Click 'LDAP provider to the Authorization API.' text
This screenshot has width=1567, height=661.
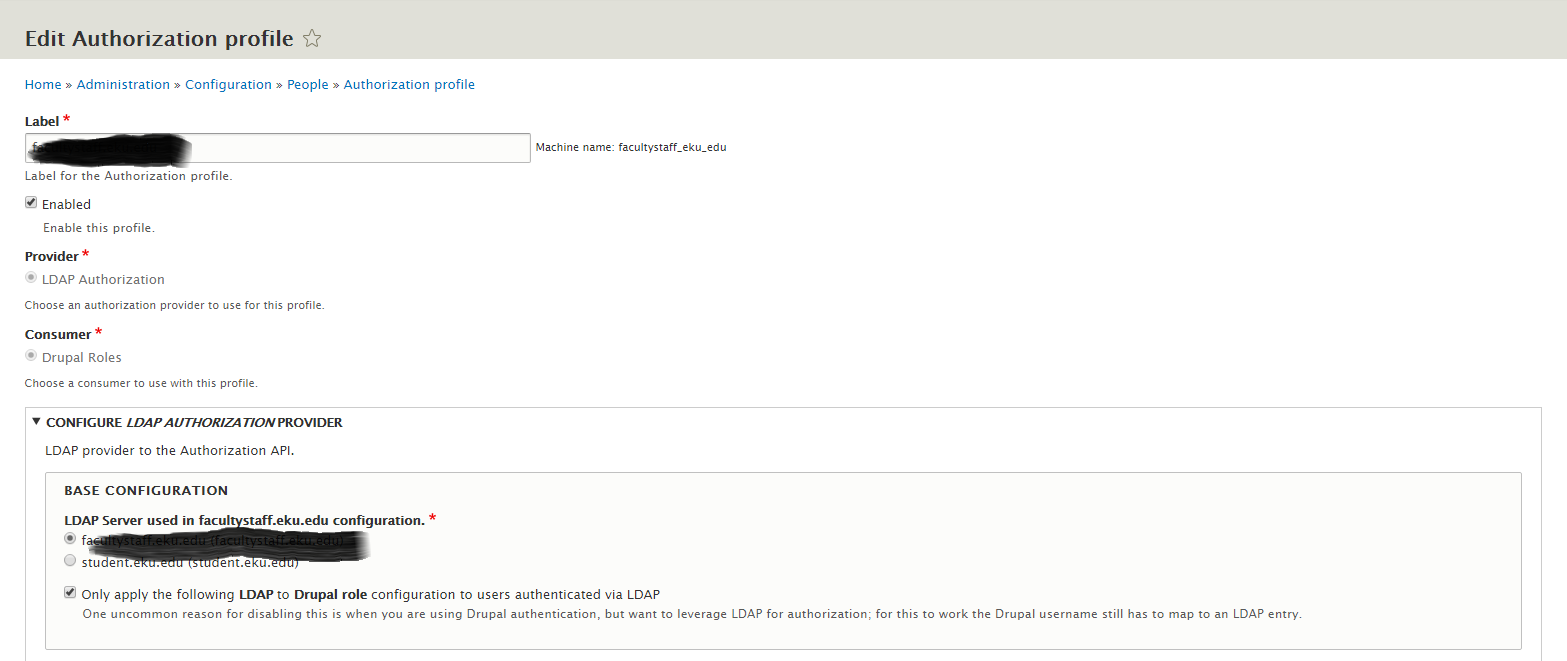[x=169, y=451]
